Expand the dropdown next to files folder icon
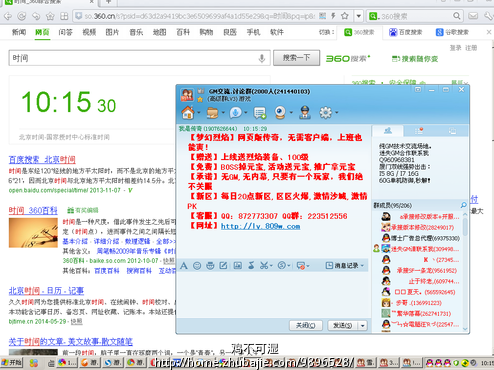Viewport: 494px width, 370px height. 223,113
